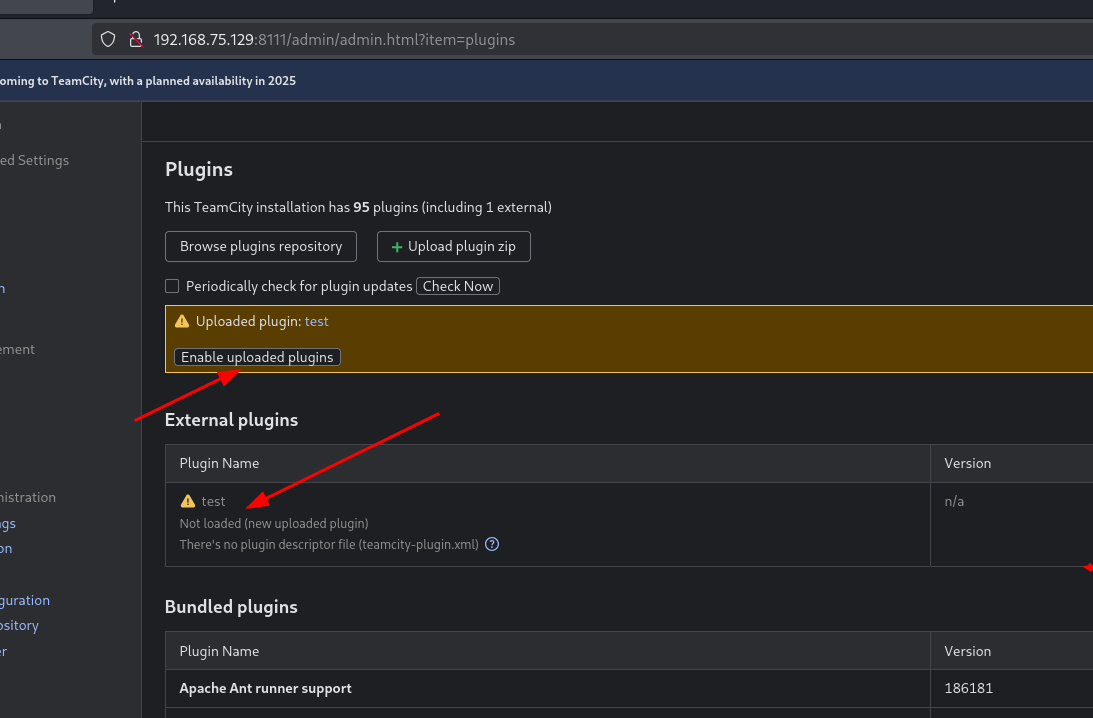The height and width of the screenshot is (718, 1093).
Task: Toggle Periodically check for plugin updates checkbox
Action: click(x=172, y=286)
